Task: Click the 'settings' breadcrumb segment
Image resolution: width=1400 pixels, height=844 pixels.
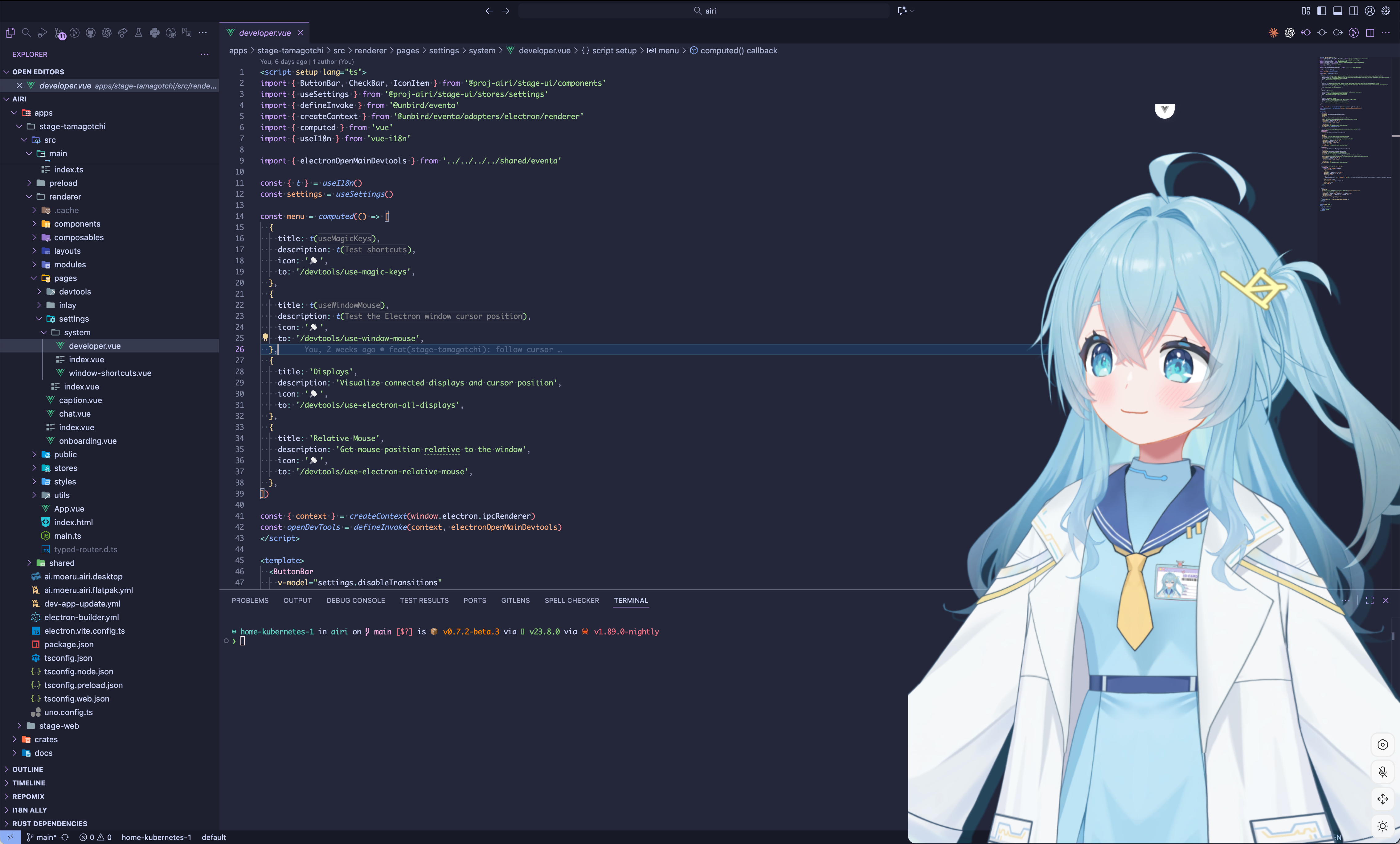Action: [x=444, y=51]
